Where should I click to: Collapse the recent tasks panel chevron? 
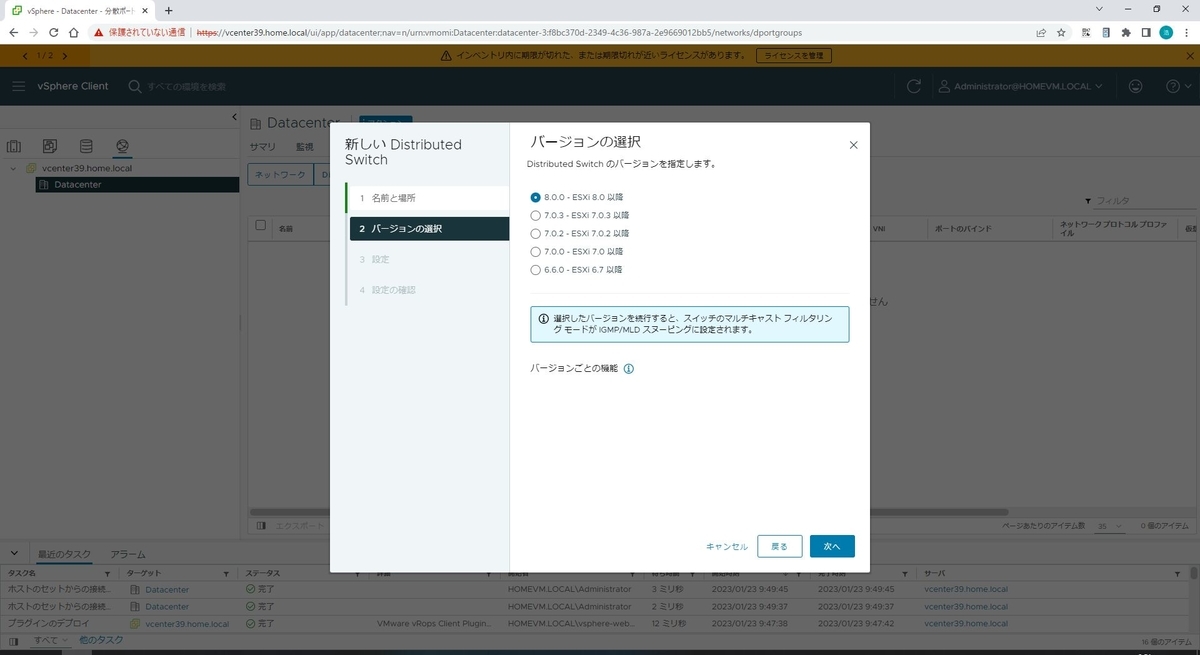click(12, 553)
